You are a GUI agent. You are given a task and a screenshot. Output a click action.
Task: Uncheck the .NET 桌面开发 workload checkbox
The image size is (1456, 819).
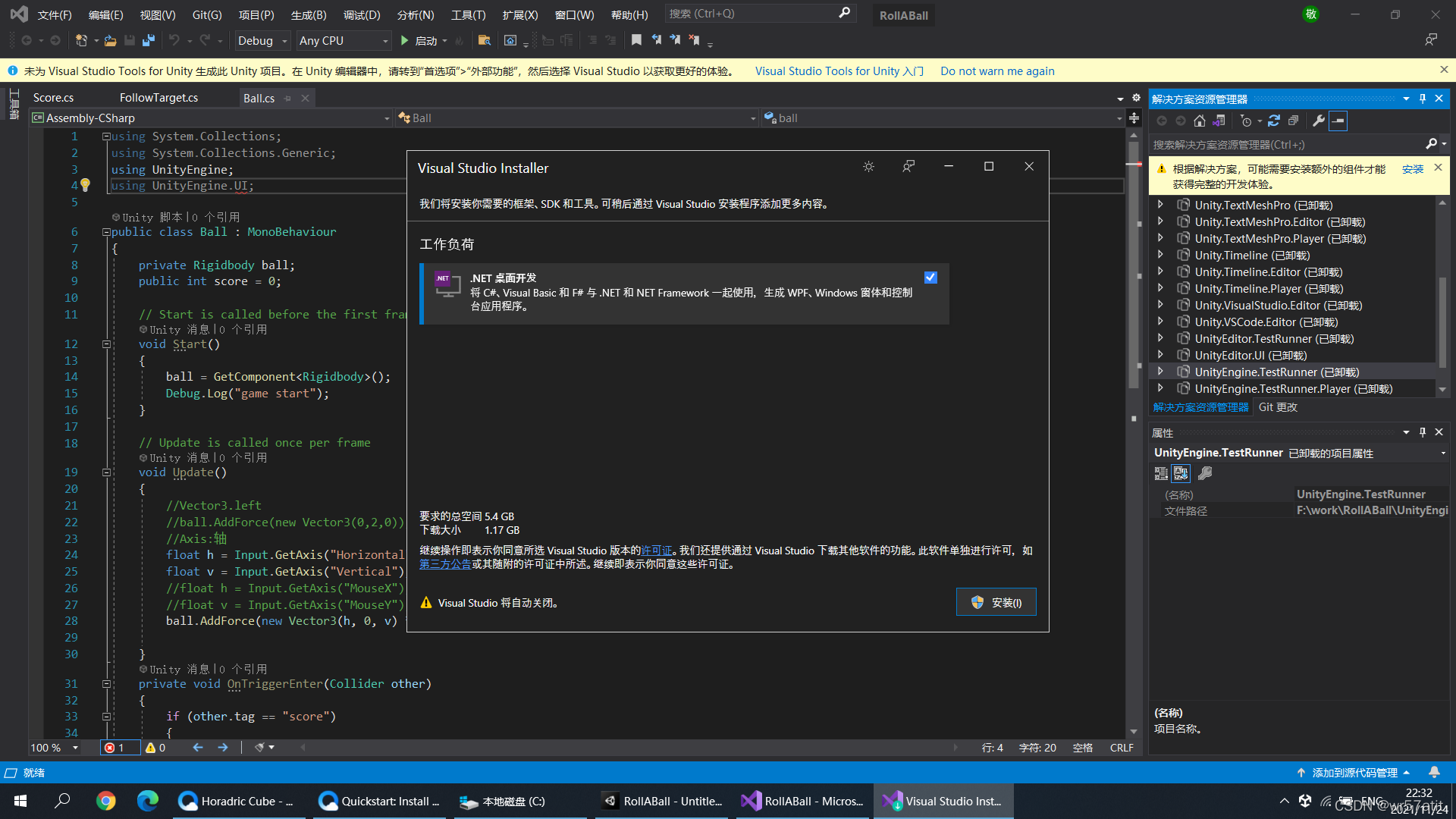point(930,277)
